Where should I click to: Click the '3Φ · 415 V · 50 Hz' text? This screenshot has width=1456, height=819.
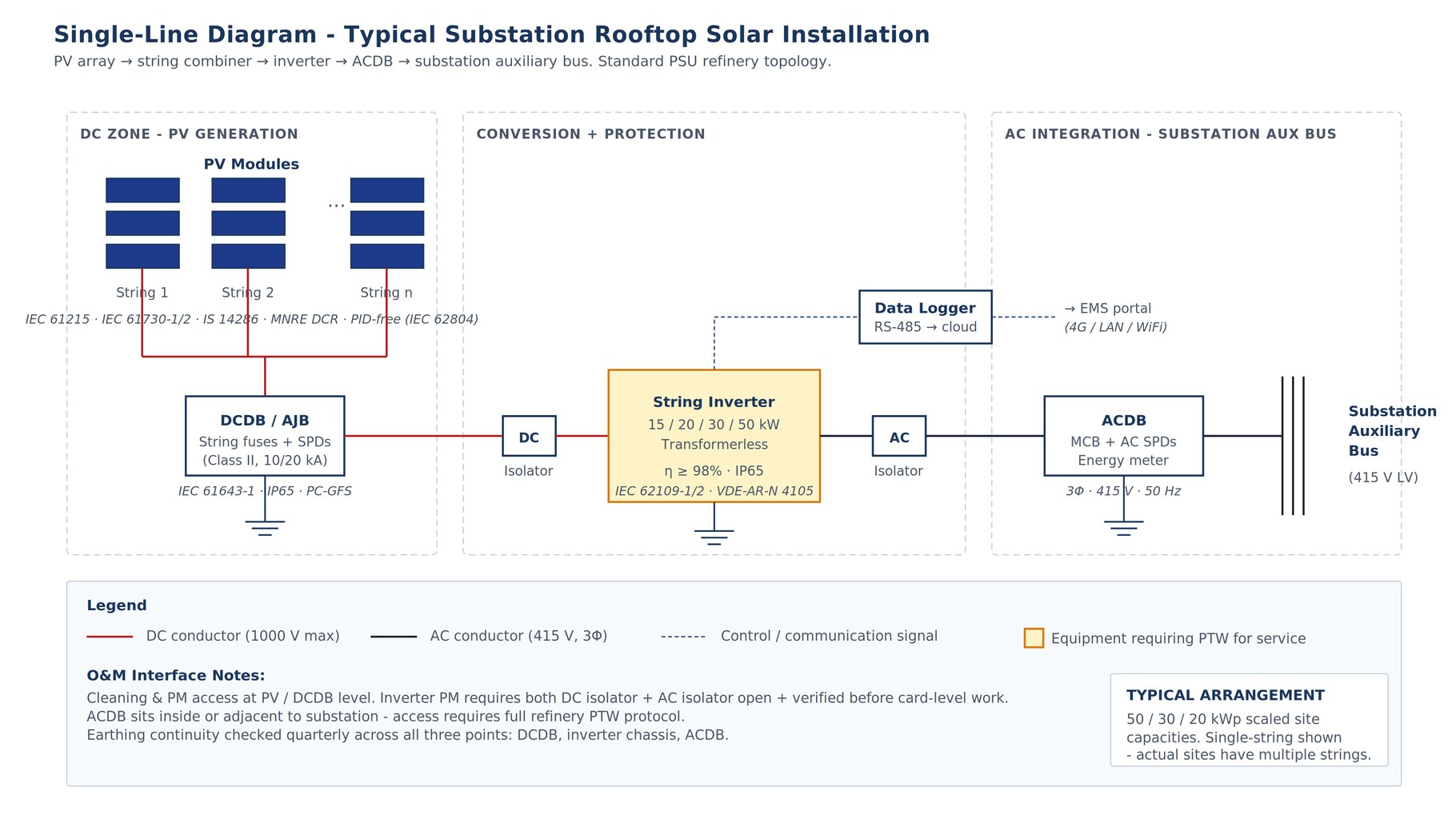click(x=1123, y=491)
